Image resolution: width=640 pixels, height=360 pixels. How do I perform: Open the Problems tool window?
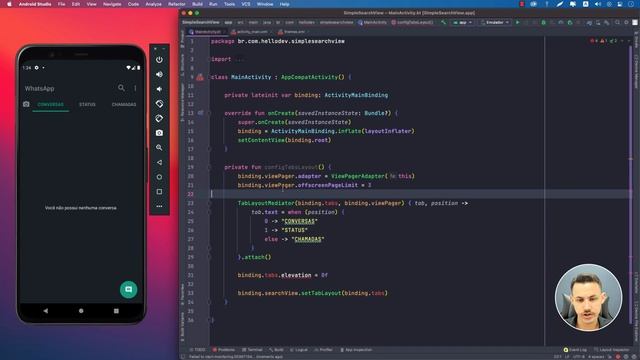click(224, 350)
